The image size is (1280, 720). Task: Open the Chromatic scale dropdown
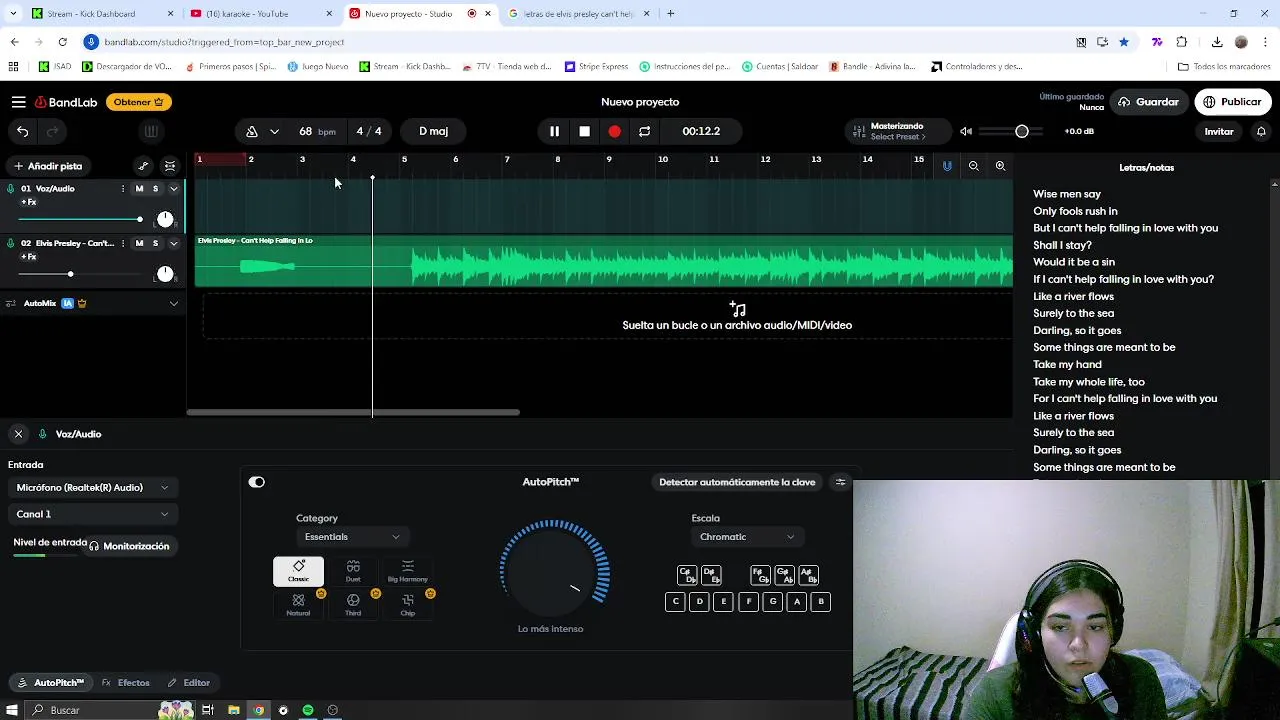pyautogui.click(x=747, y=537)
